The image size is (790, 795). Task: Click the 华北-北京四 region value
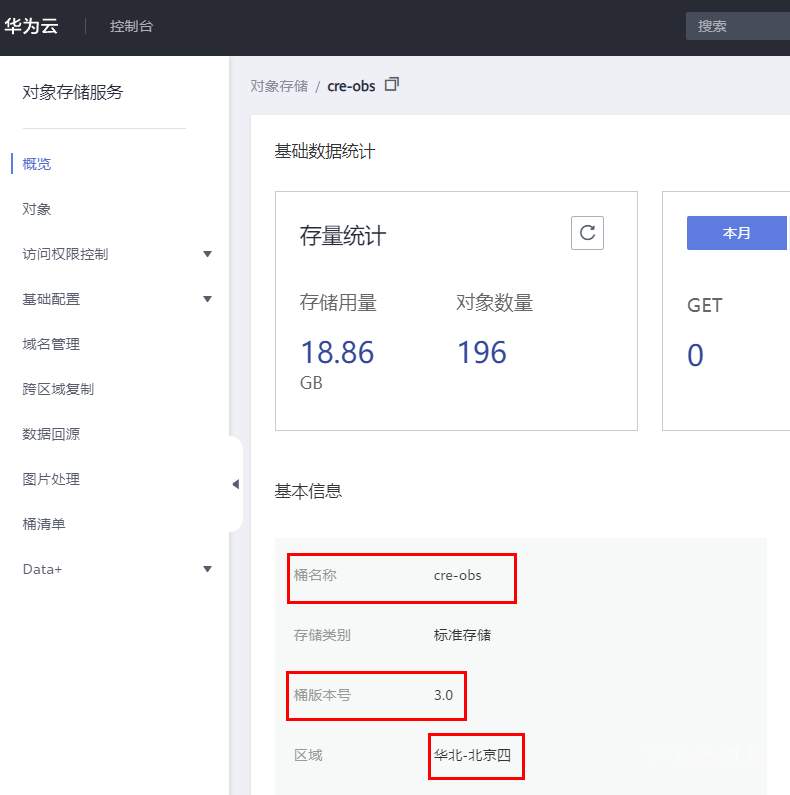point(472,755)
